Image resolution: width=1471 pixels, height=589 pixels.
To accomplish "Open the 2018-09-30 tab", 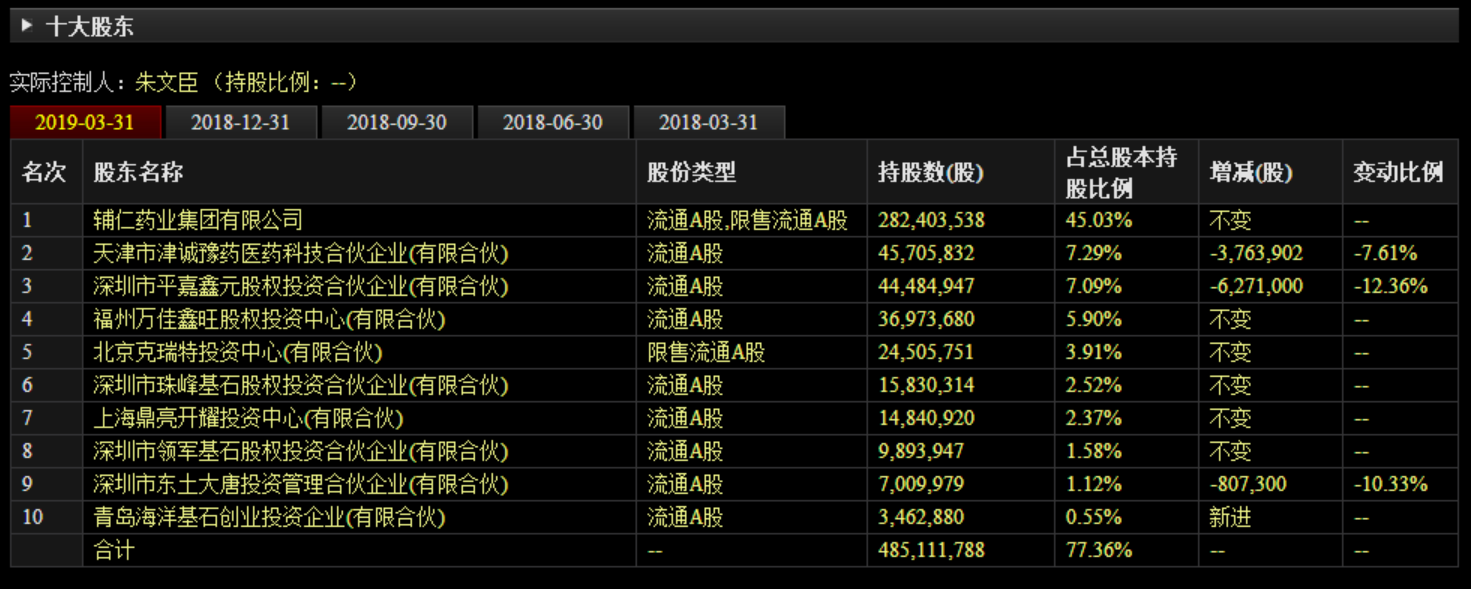I will coord(397,122).
